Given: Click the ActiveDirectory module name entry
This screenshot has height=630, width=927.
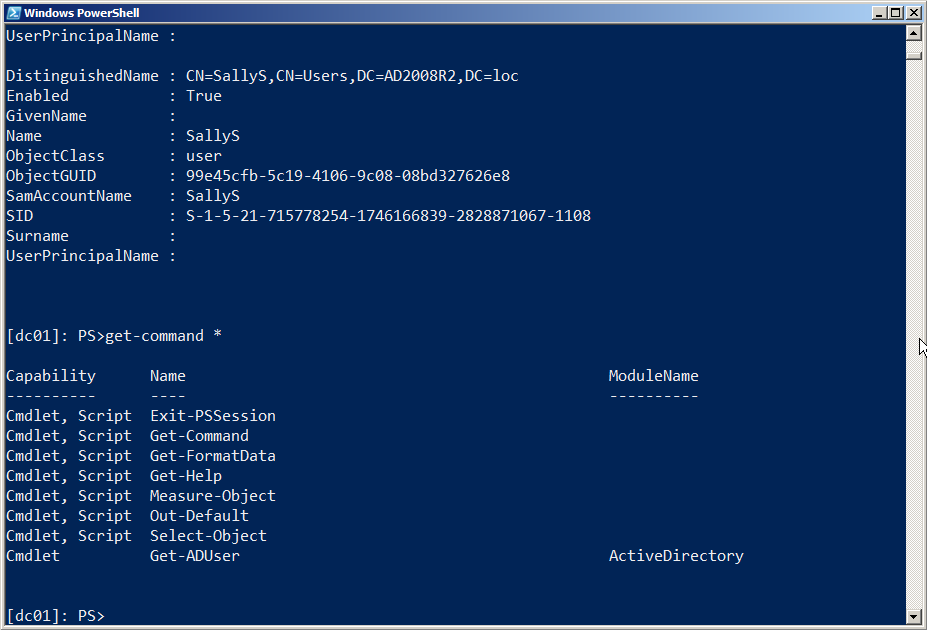Looking at the screenshot, I should [x=676, y=556].
